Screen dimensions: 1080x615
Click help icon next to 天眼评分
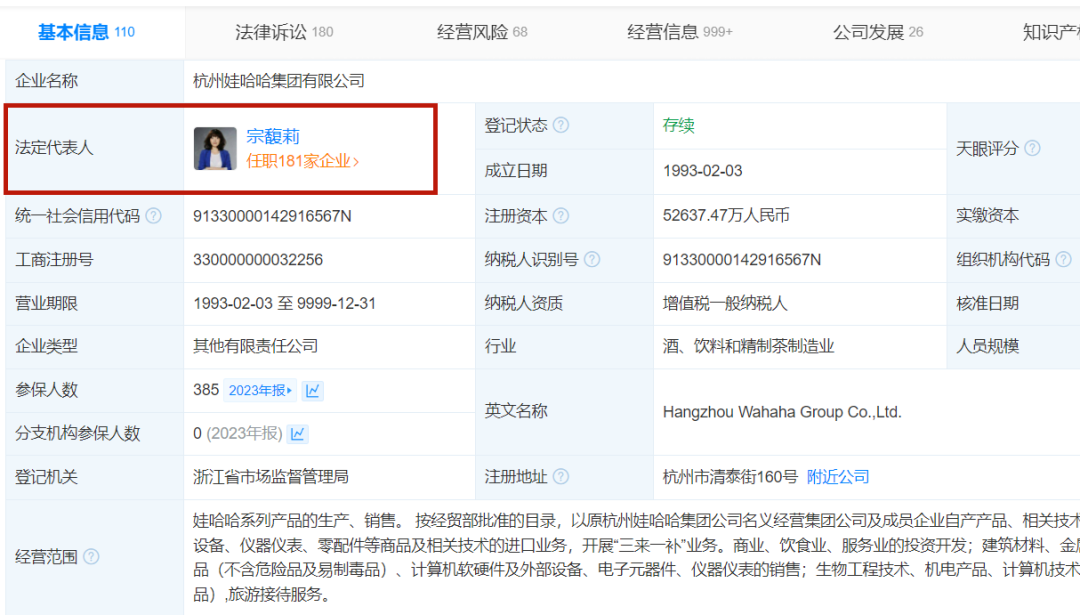click(x=1032, y=148)
